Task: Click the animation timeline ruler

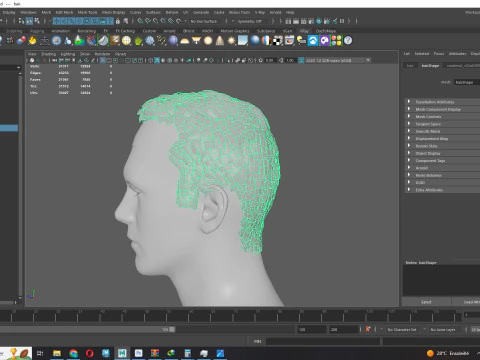Action: [230, 316]
